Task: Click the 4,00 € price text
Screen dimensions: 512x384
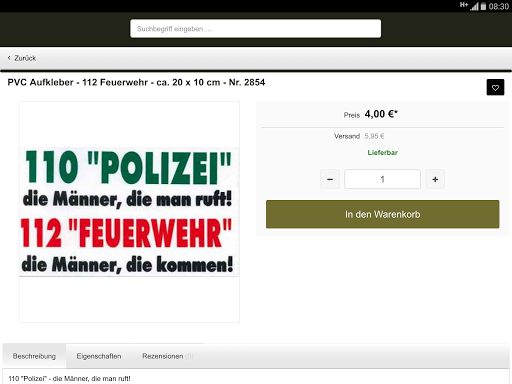Action: tap(381, 114)
